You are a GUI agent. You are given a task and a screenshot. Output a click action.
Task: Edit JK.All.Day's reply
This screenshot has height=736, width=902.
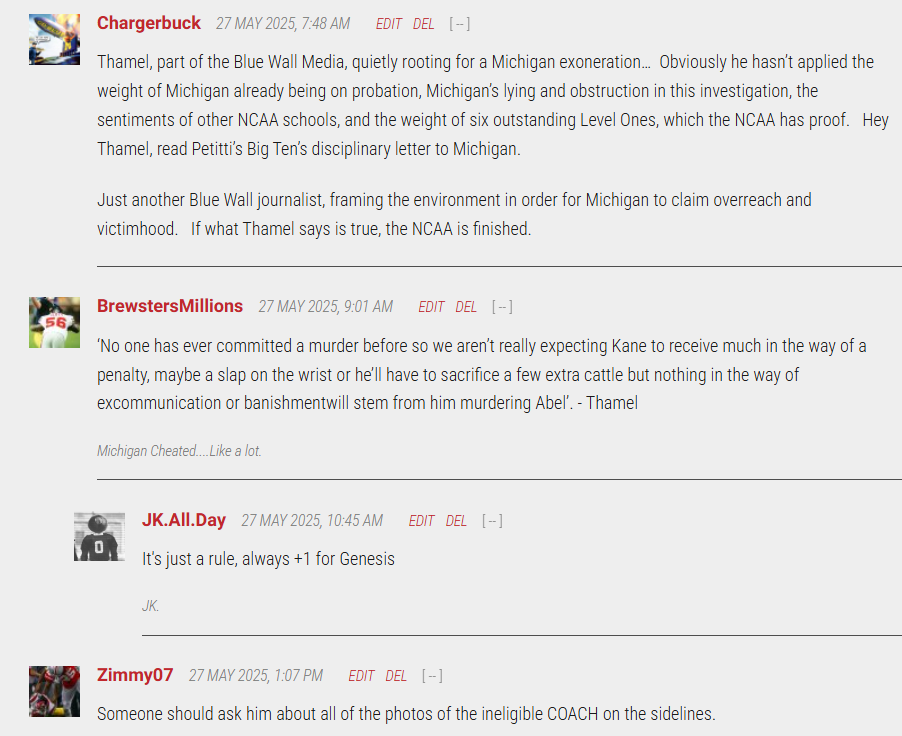pyautogui.click(x=422, y=521)
